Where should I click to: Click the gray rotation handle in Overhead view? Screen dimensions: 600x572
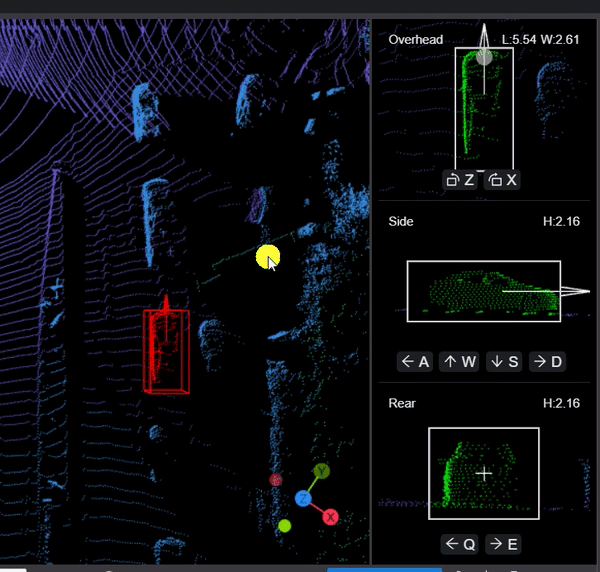click(x=484, y=57)
